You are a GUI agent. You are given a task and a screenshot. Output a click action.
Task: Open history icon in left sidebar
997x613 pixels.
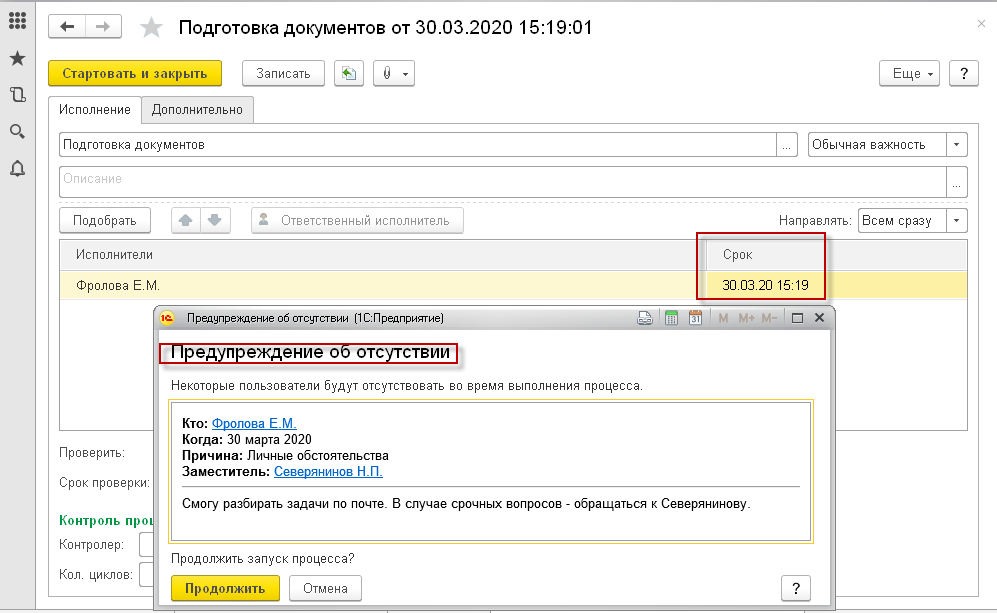(x=17, y=95)
